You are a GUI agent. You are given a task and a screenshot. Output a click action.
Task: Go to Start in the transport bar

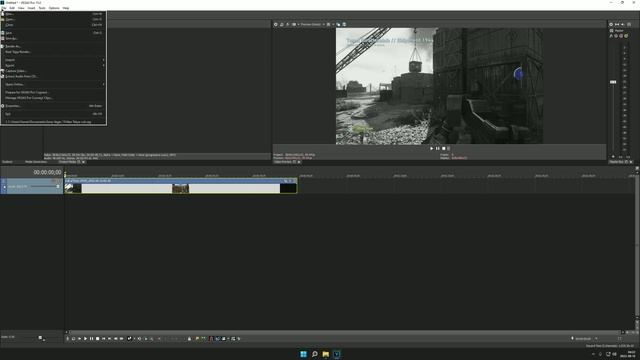click(x=103, y=338)
